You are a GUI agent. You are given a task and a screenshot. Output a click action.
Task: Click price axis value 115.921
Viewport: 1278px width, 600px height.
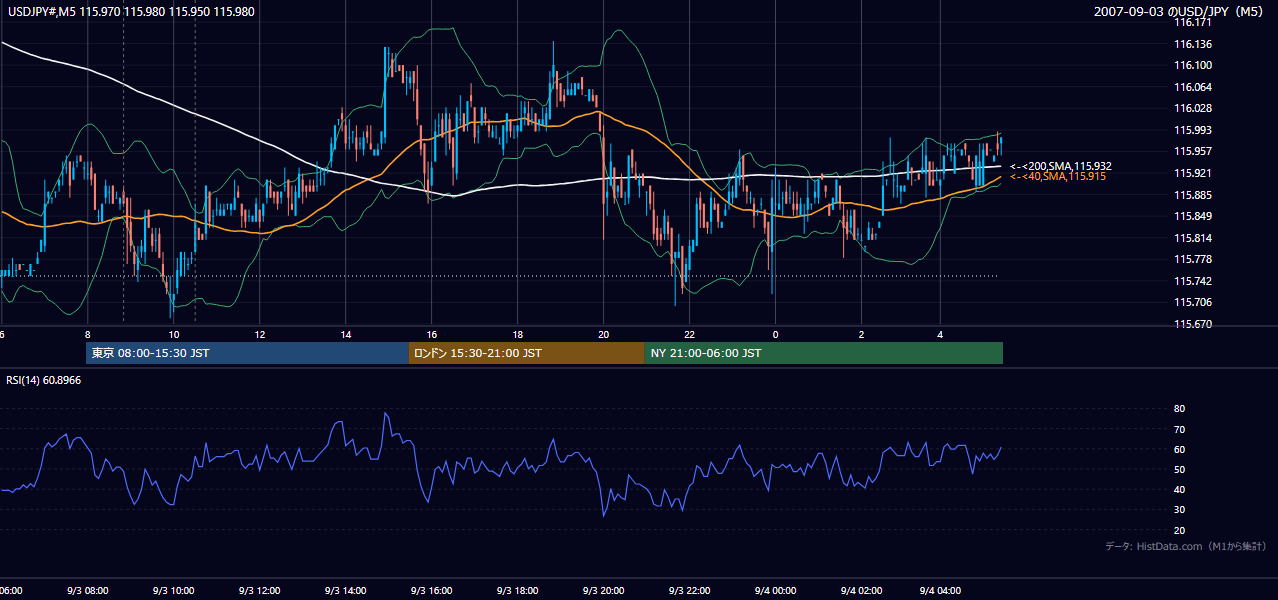[1193, 173]
